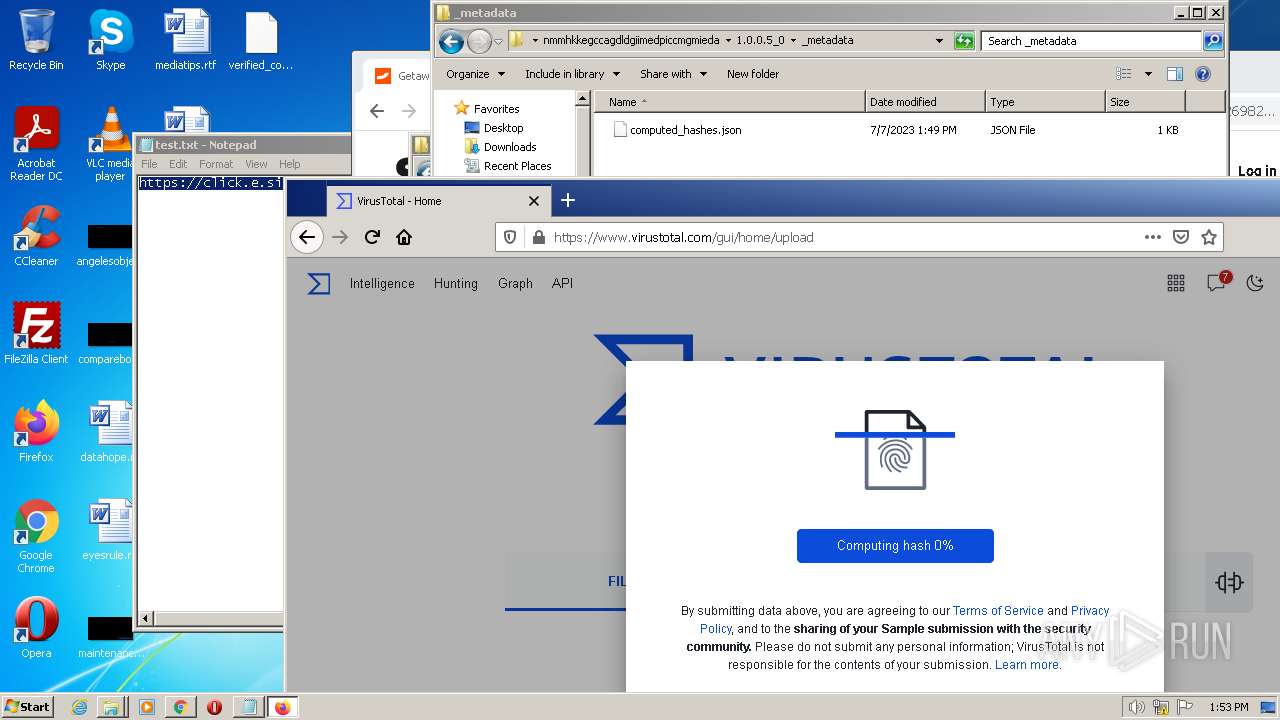1280x720 pixels.
Task: Click VirusTotal sigma logo in header
Action: point(319,284)
